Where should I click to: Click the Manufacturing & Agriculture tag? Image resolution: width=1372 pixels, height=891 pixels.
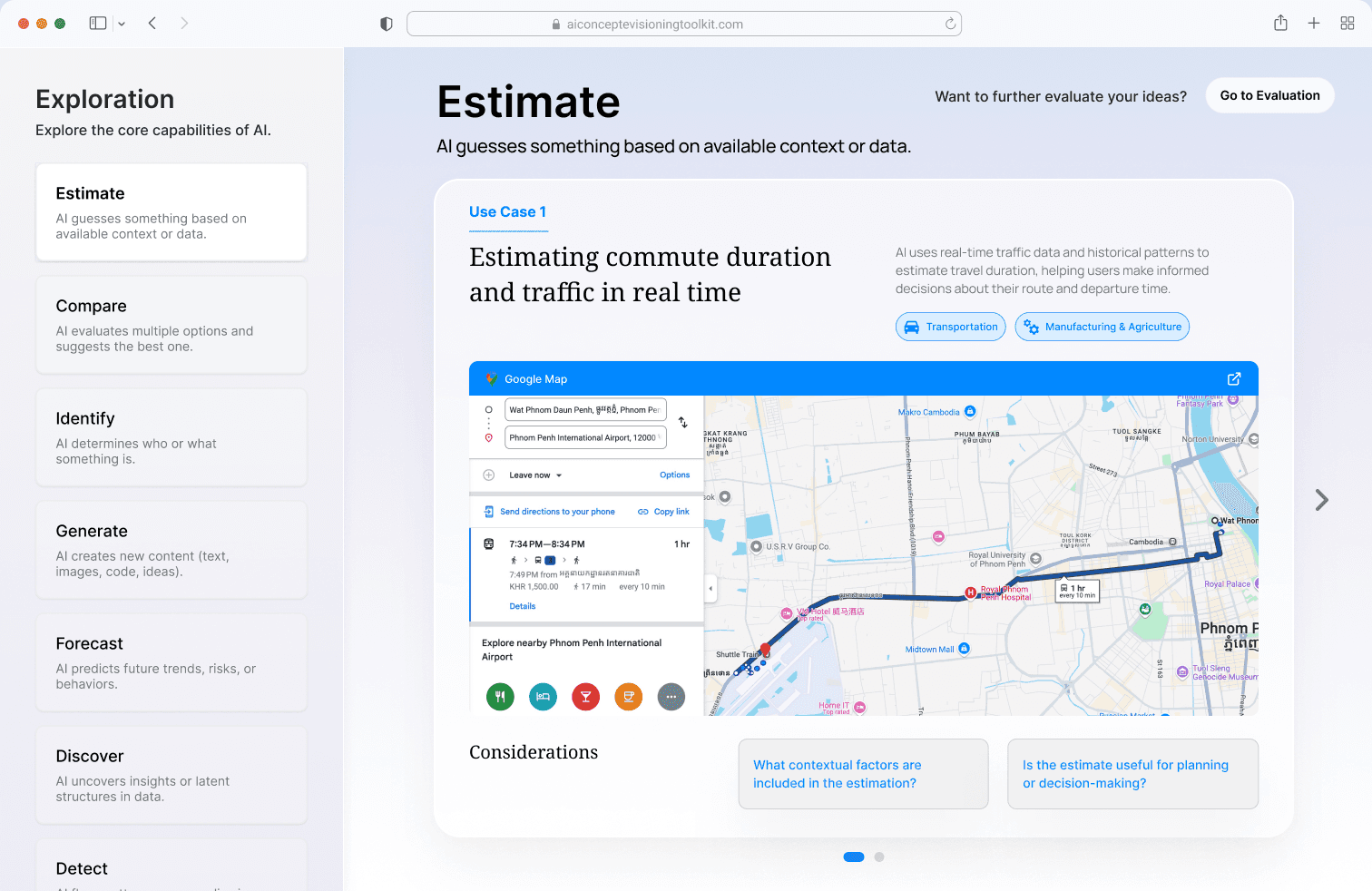[x=1102, y=327]
